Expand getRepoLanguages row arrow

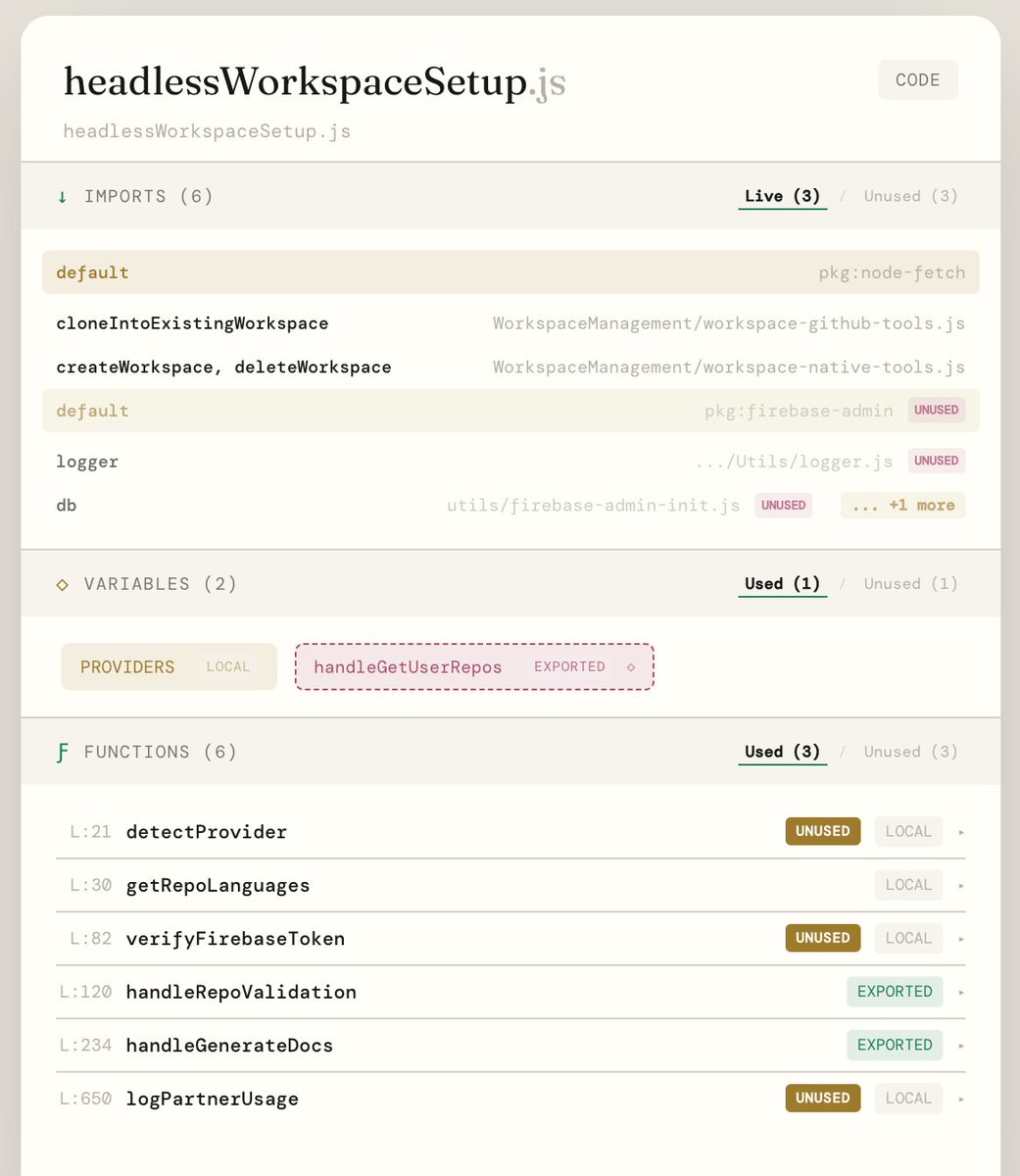[x=961, y=885]
